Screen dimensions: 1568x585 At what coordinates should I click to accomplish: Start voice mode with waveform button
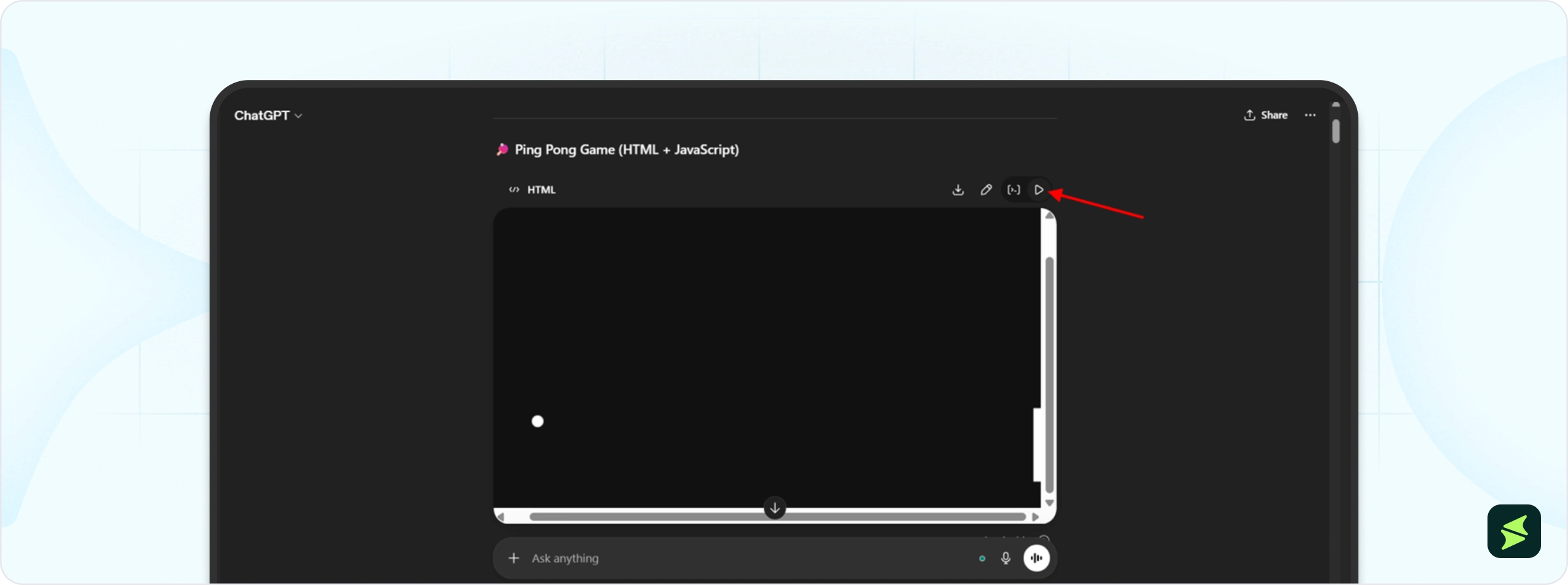1036,558
